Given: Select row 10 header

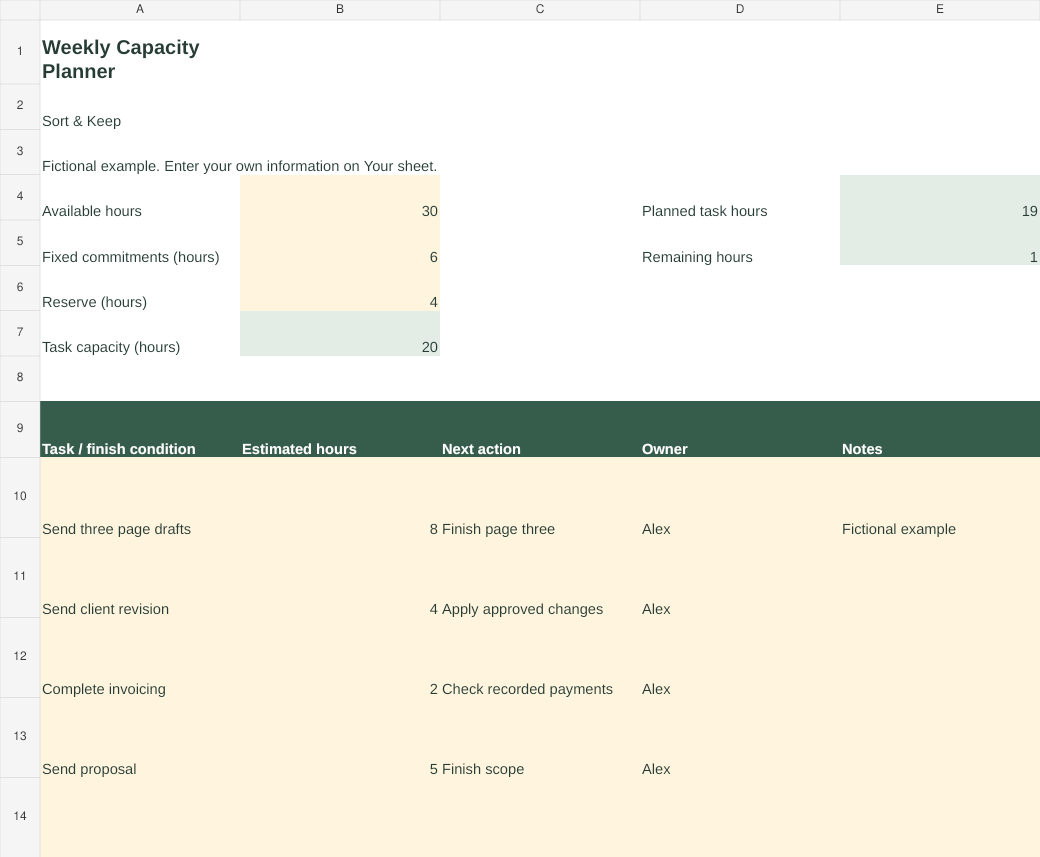Looking at the screenshot, I should click(20, 497).
